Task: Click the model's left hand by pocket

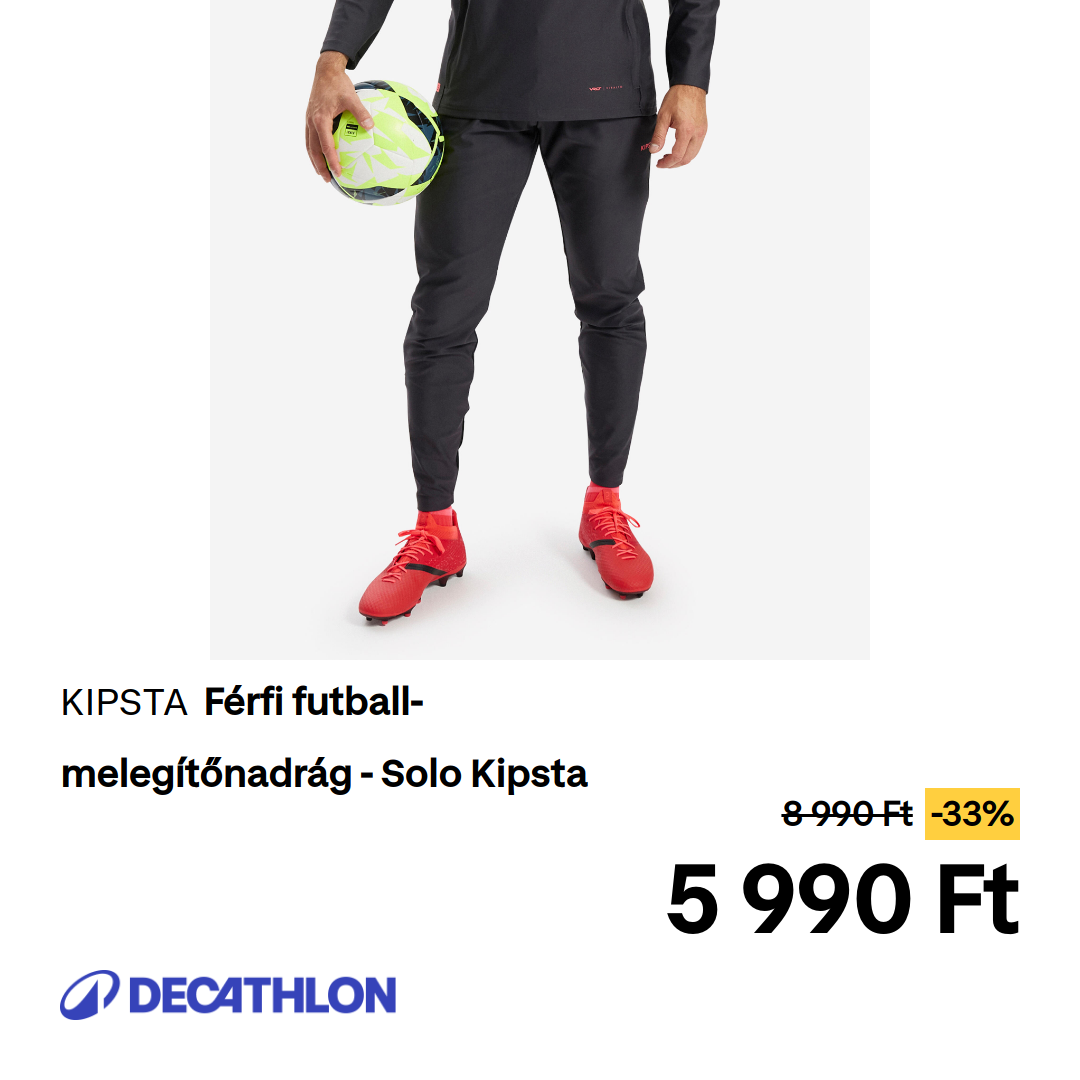Action: pyautogui.click(x=681, y=127)
